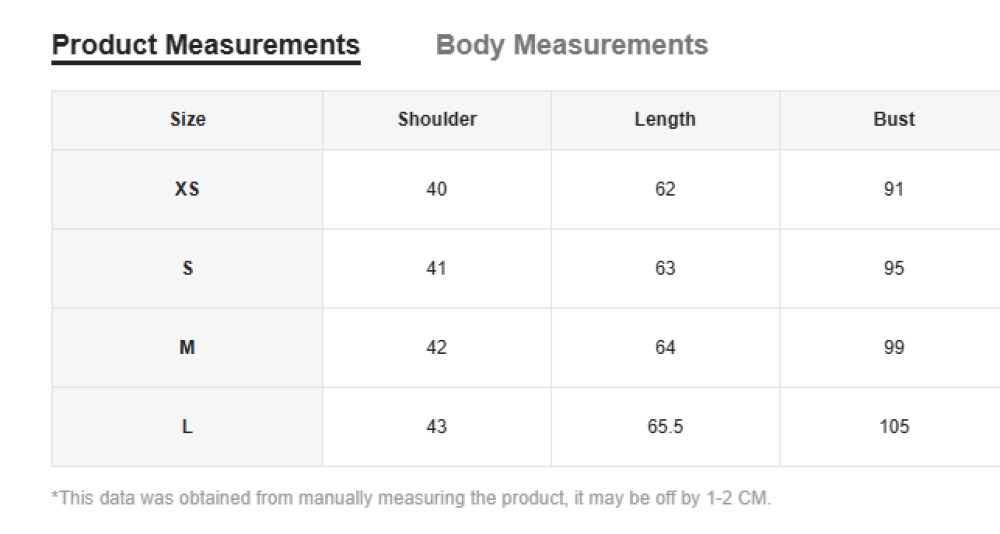
Task: Click the M shoulder value 42
Action: point(437,347)
